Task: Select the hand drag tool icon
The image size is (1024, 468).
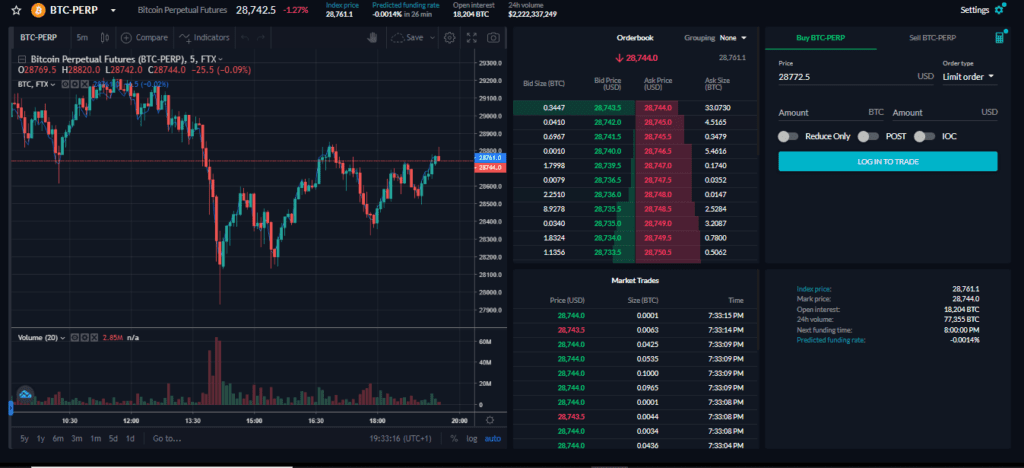Action: [372, 38]
